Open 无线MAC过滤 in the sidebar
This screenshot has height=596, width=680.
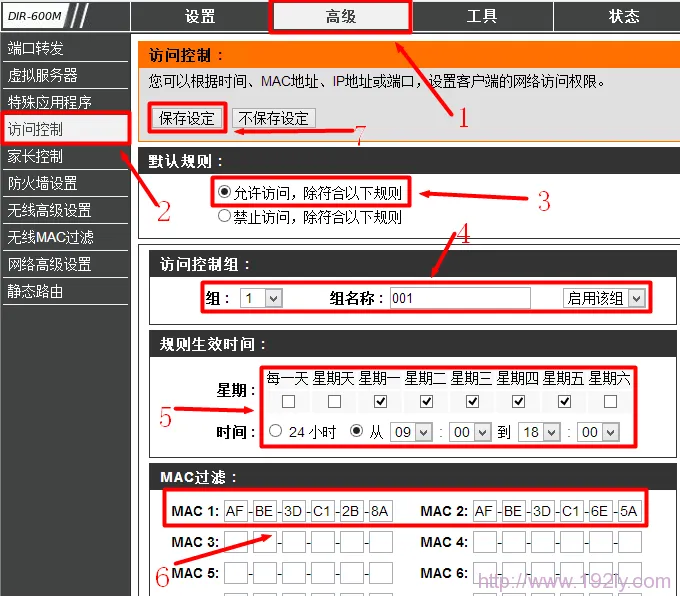(x=50, y=237)
